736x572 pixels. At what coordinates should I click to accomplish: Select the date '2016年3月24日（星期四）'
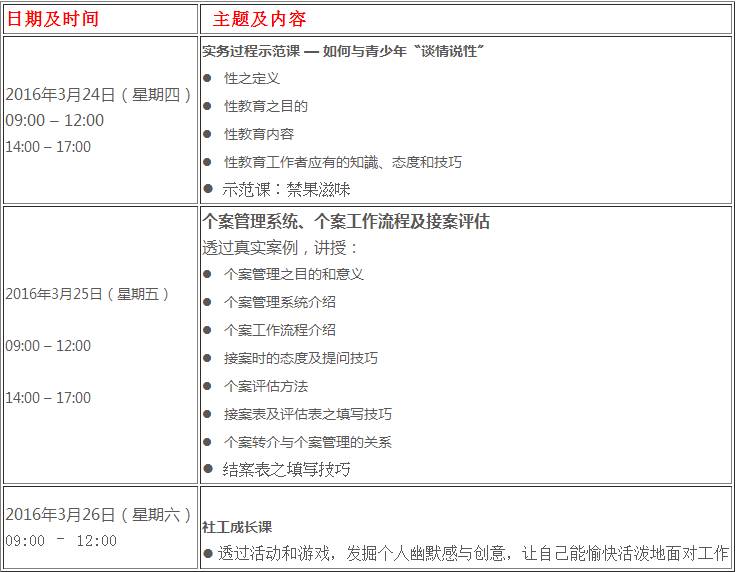[99, 95]
